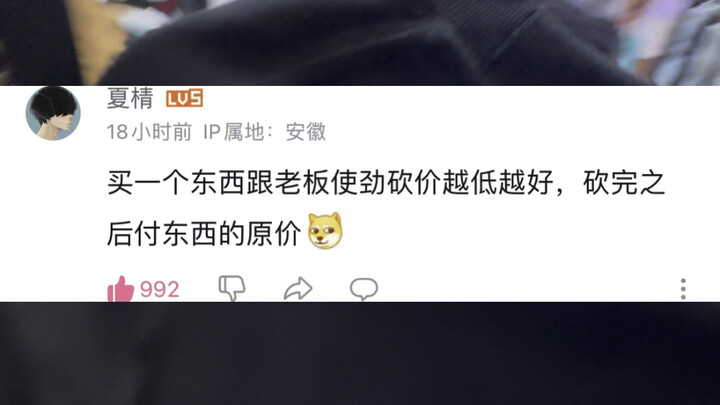Open the commenter's profile avatar
The image size is (720, 405).
(53, 113)
